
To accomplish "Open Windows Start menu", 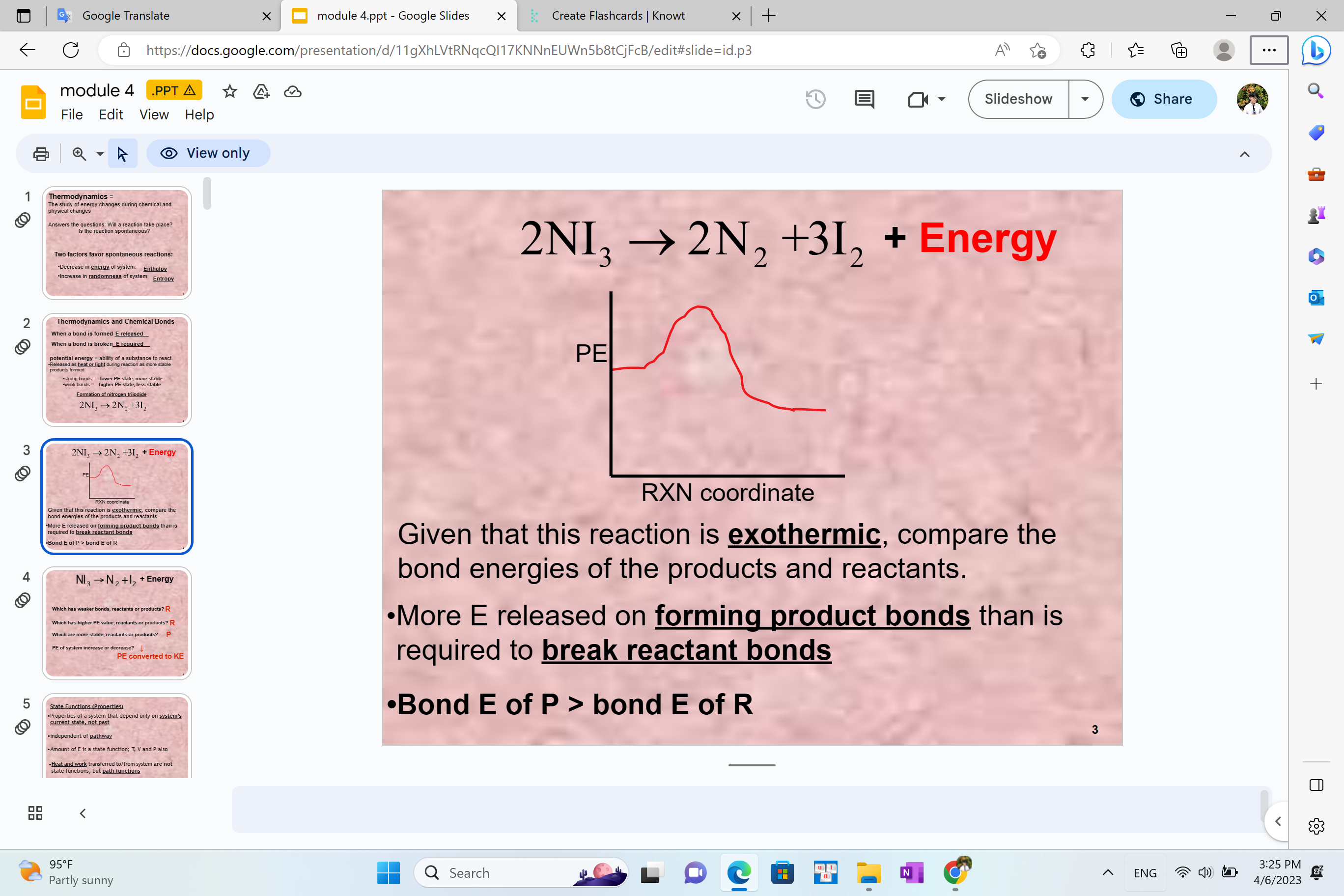I will tap(389, 872).
